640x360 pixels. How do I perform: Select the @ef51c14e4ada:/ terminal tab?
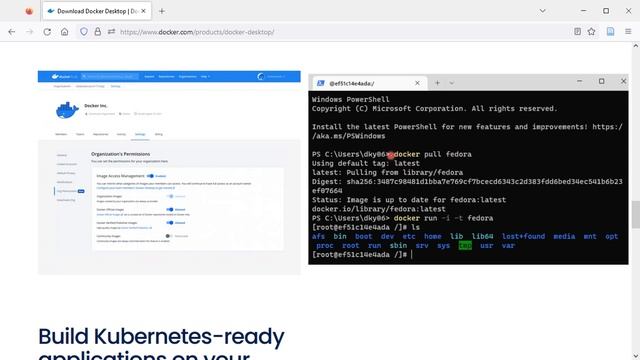click(x=369, y=83)
